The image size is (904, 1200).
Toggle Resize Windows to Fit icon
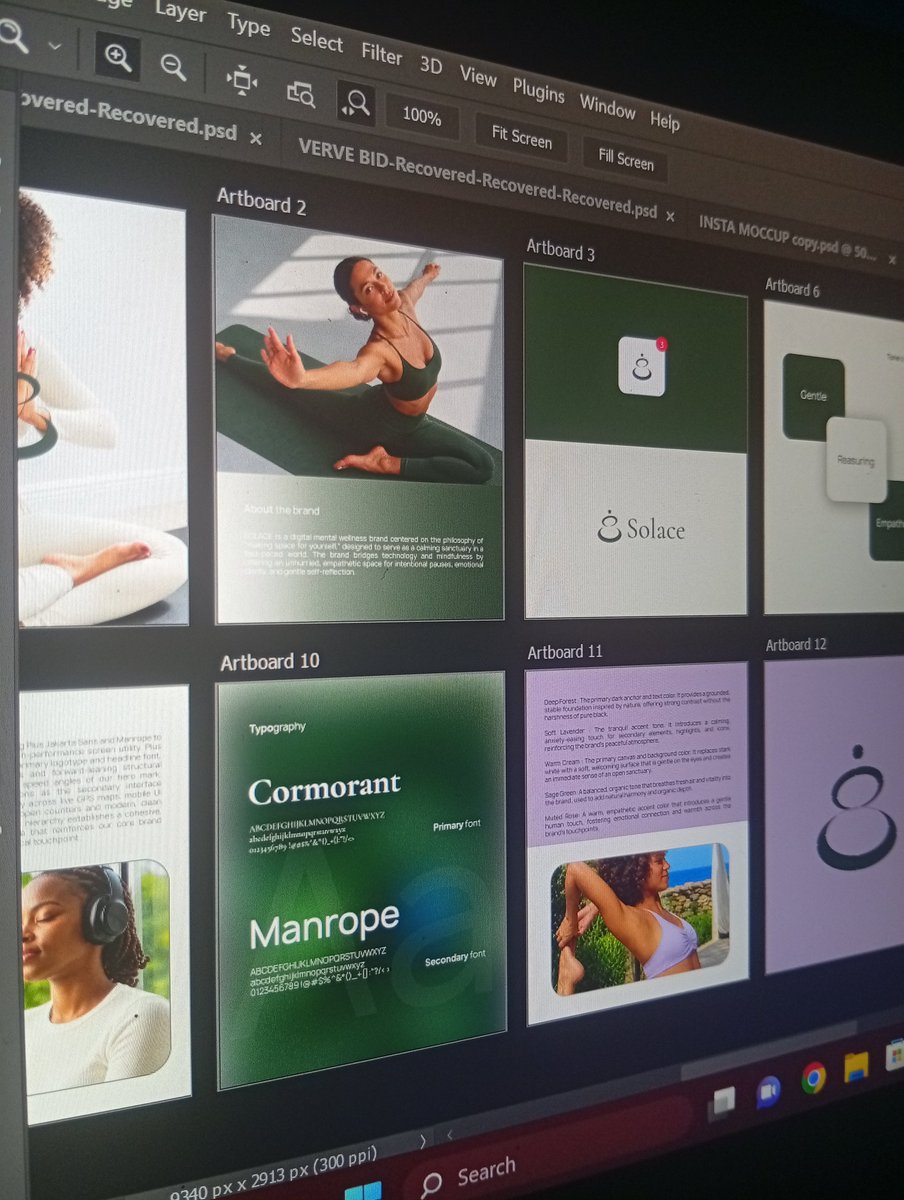242,79
